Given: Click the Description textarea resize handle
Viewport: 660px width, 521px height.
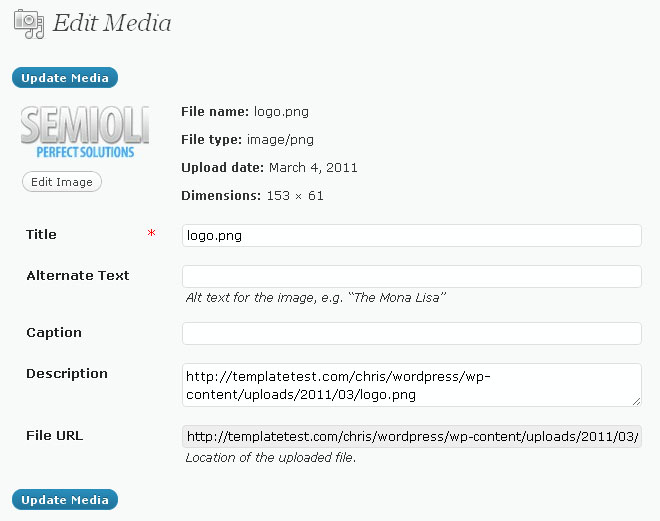Looking at the screenshot, I should tap(636, 401).
